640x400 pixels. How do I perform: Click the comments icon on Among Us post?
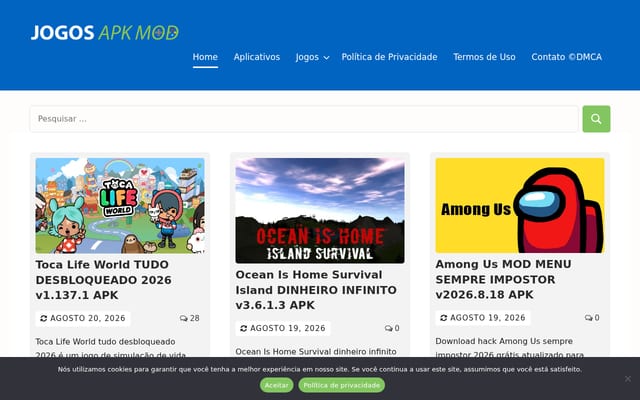coord(588,318)
